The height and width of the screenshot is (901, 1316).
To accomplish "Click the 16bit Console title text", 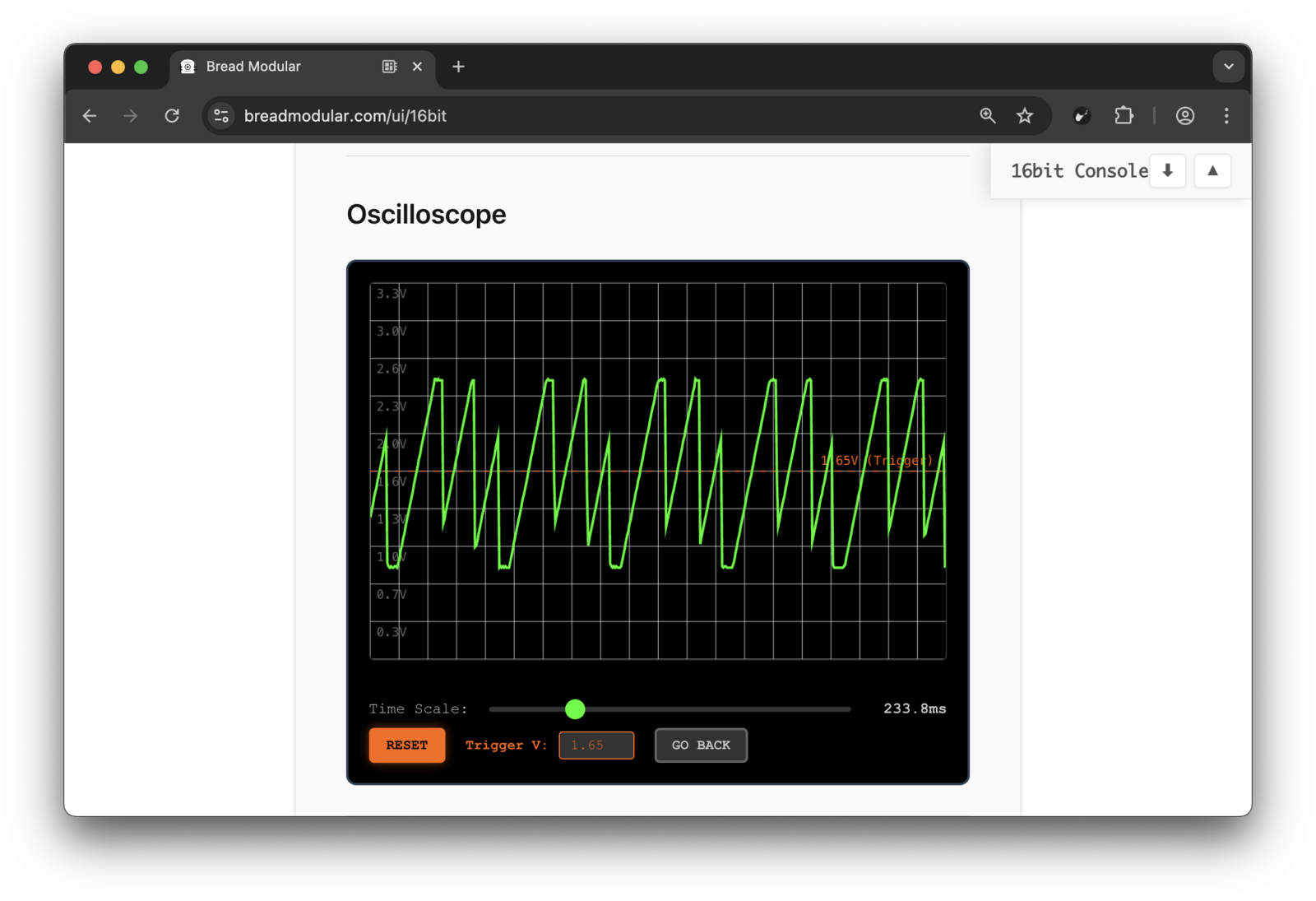I will click(1079, 171).
